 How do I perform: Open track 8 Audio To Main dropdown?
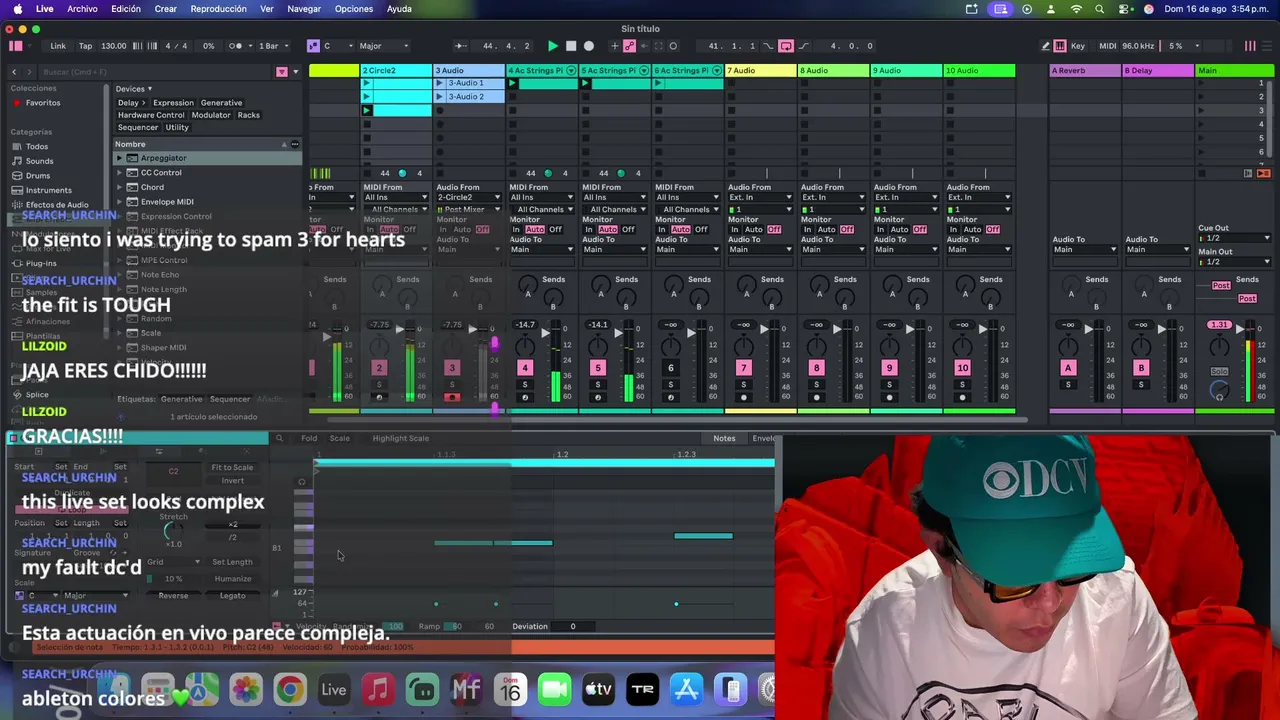pyautogui.click(x=833, y=250)
